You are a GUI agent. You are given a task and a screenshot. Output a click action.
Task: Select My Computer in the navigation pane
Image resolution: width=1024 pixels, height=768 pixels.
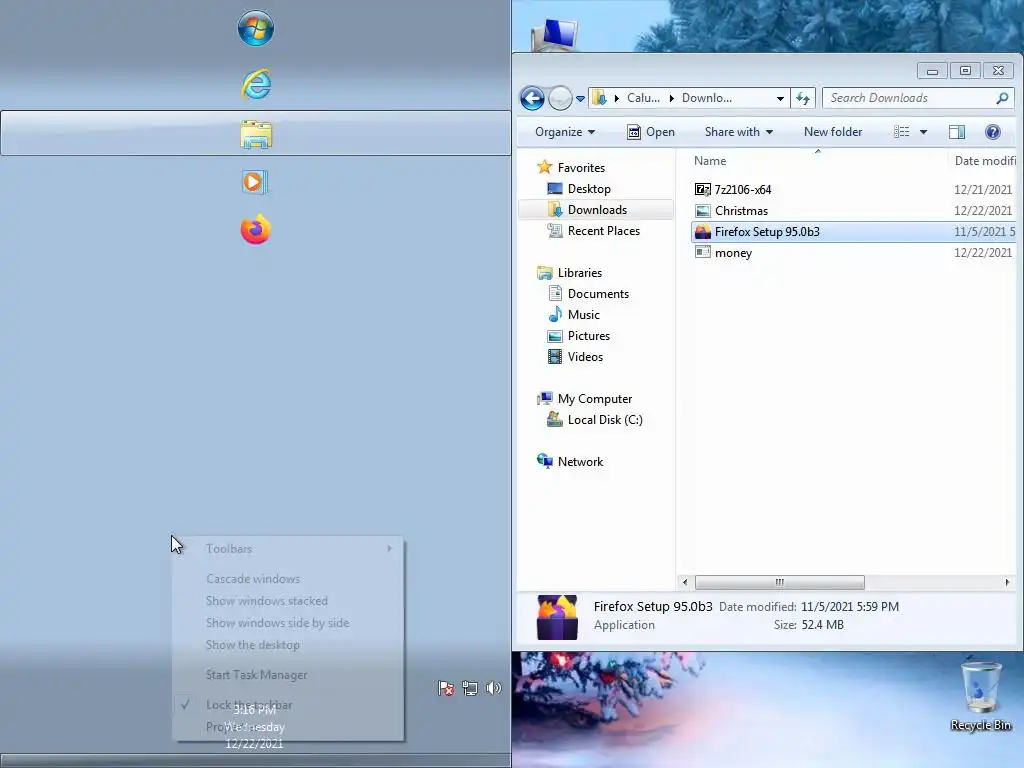594,399
